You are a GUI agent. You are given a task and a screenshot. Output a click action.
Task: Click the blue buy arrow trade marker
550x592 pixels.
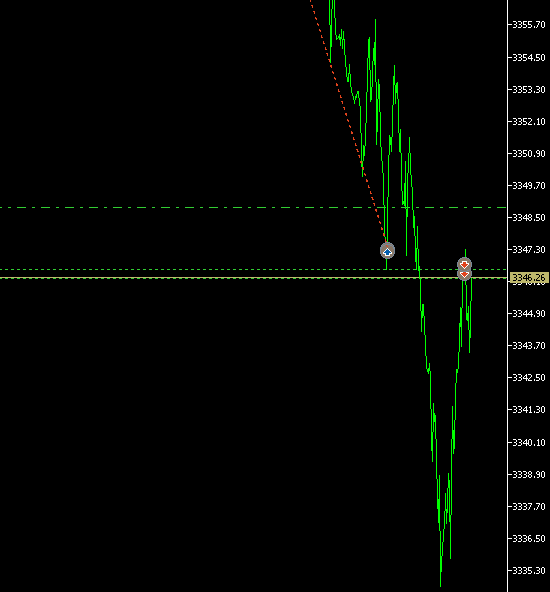click(x=387, y=251)
